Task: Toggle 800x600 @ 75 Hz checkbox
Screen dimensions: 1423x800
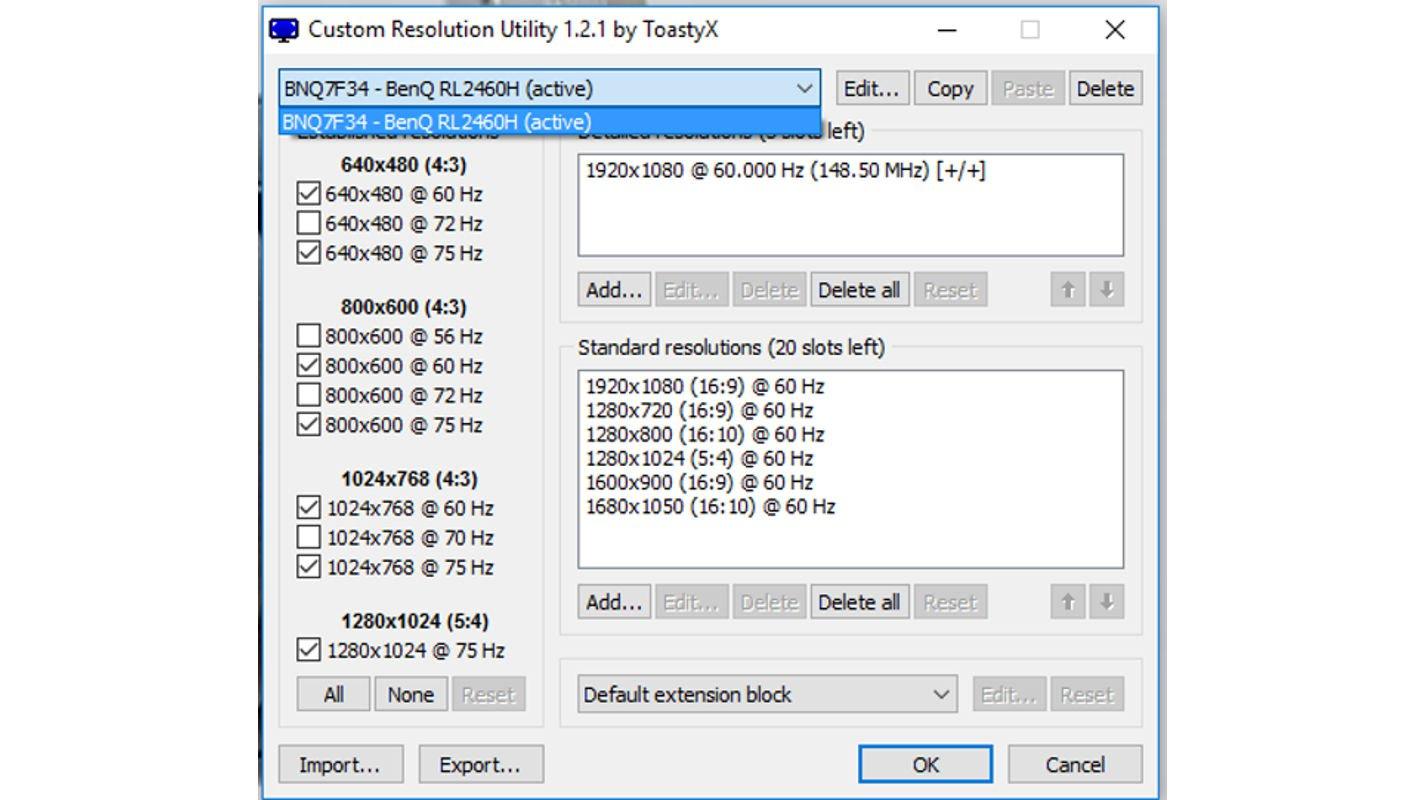Action: (x=309, y=425)
